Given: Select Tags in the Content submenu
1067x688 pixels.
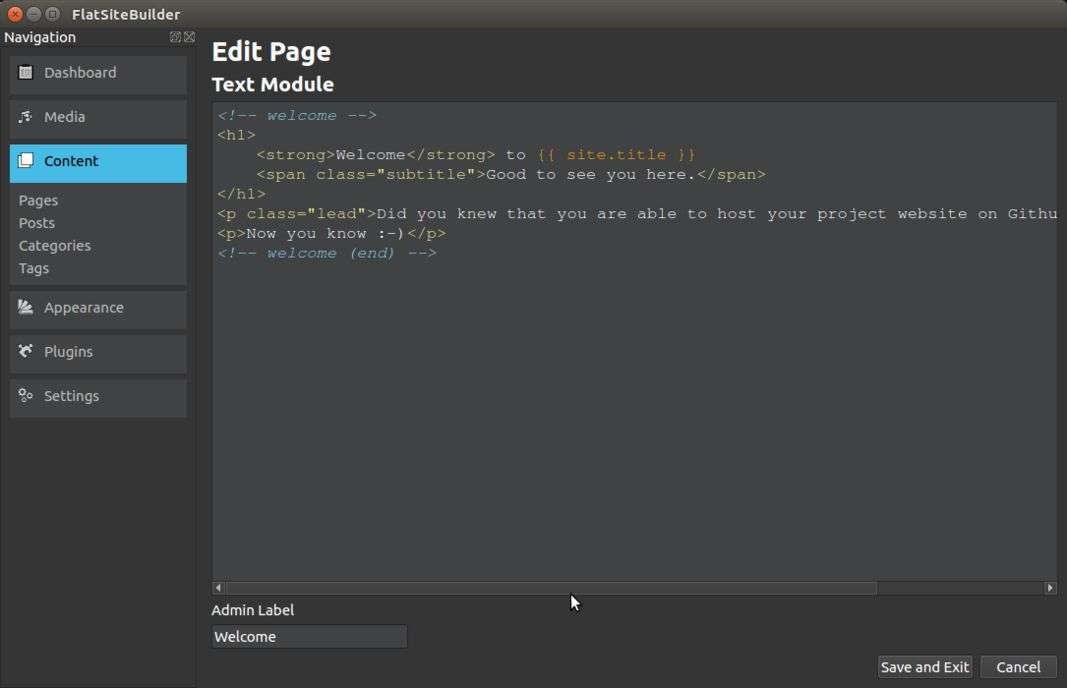Looking at the screenshot, I should 34,268.
